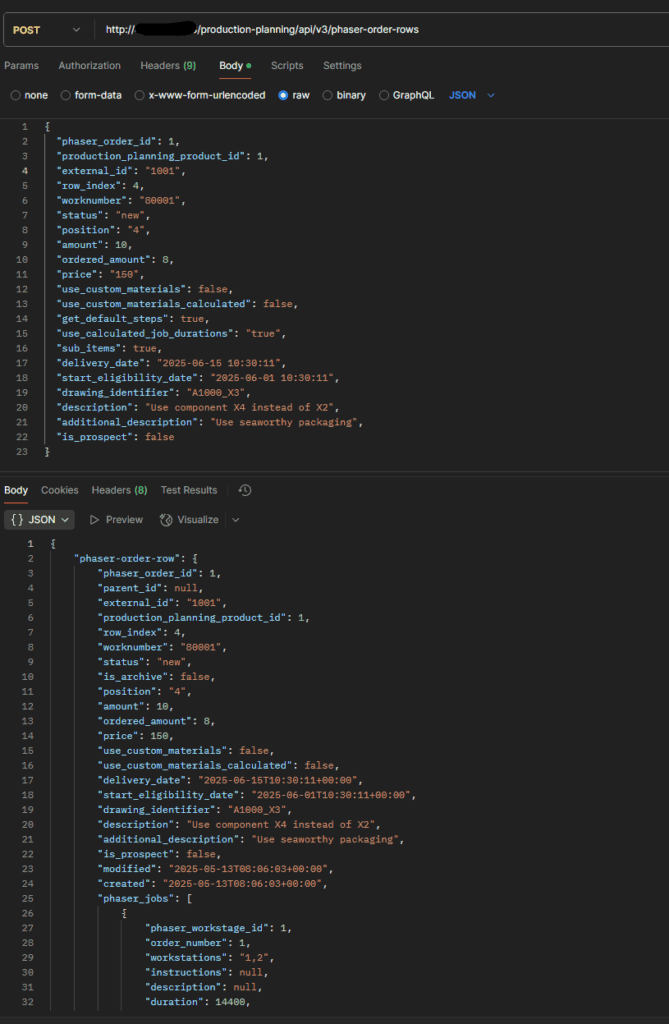
Task: Switch to the Scripts tab
Action: pyautogui.click(x=287, y=66)
